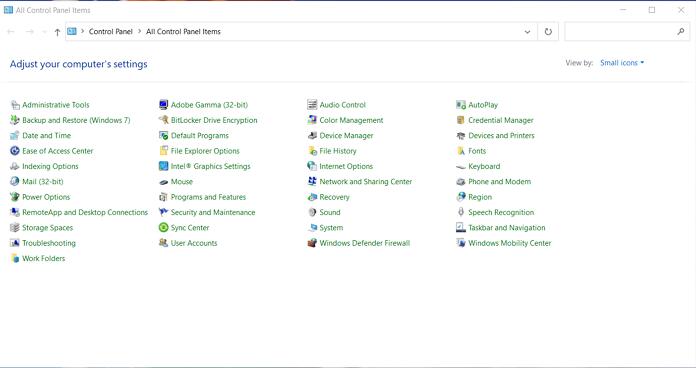The image size is (696, 368).
Task: Click the Control Panel breadcrumb
Action: click(x=111, y=32)
